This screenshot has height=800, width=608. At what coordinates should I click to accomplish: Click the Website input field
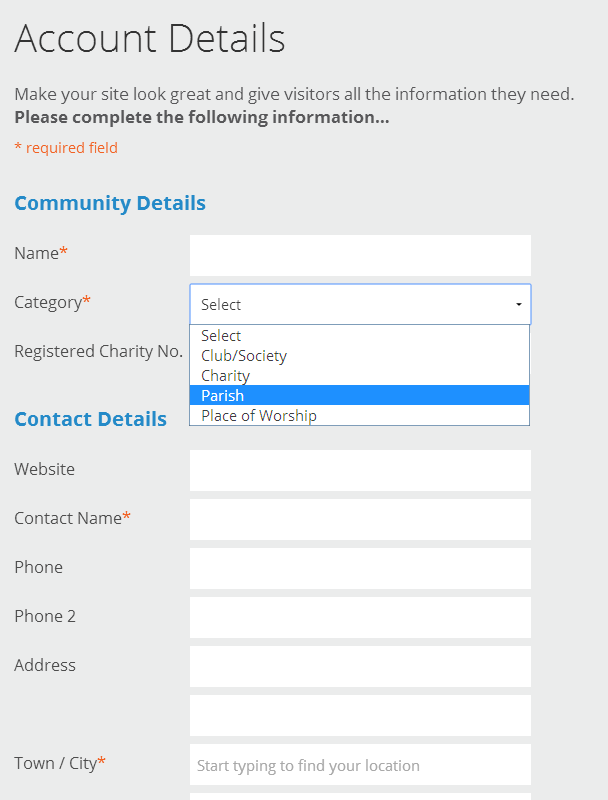coord(360,470)
